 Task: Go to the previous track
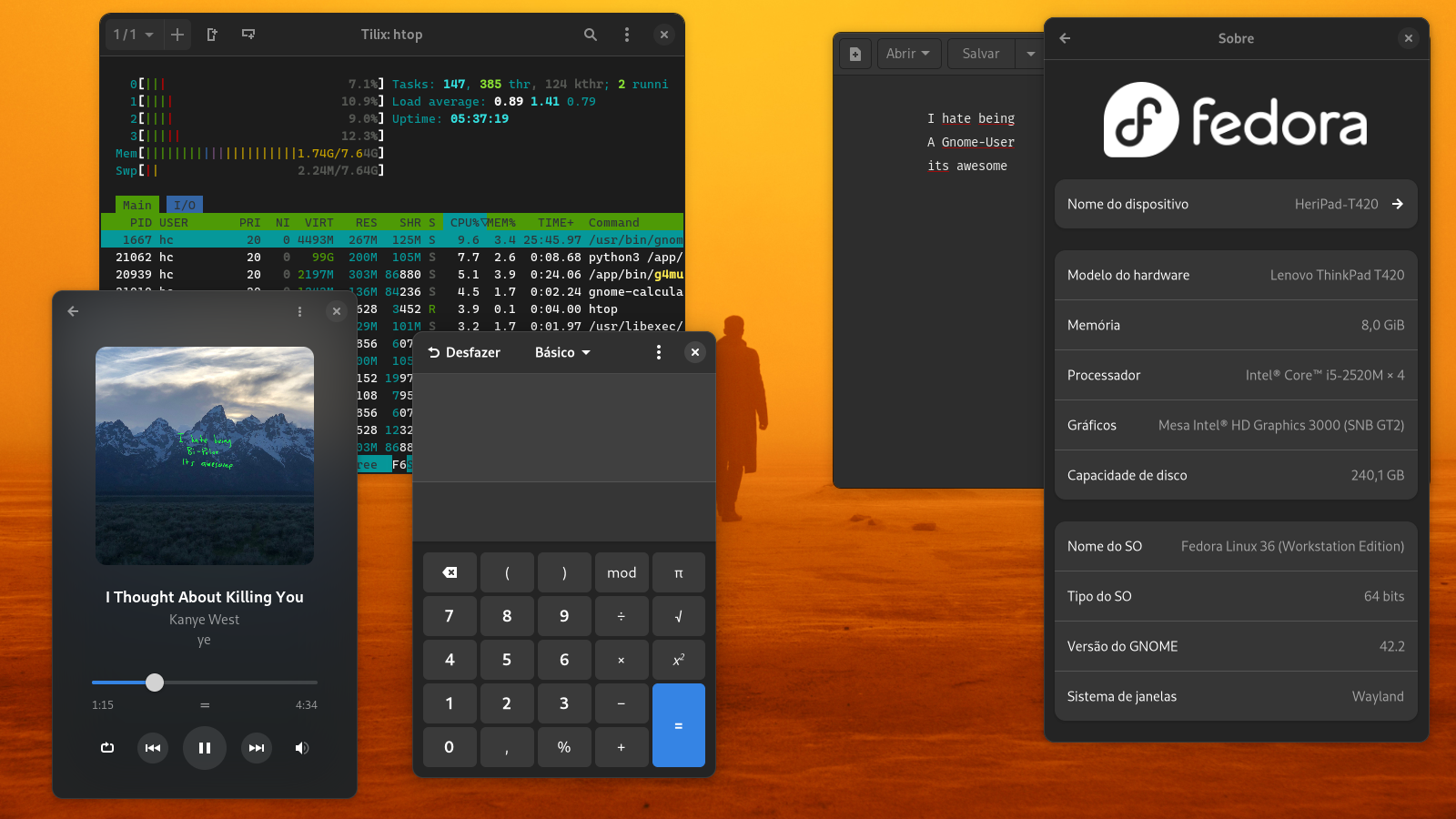coord(153,748)
